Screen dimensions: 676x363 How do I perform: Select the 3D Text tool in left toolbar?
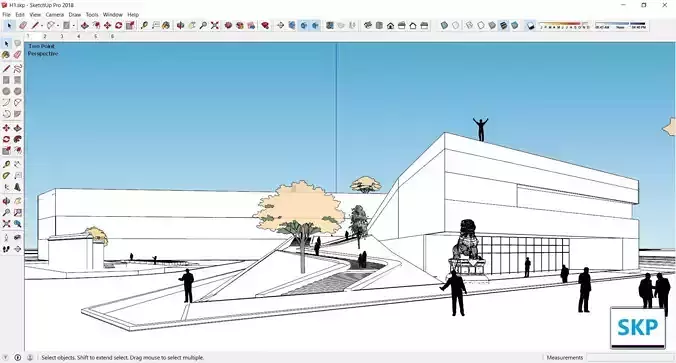[17, 187]
